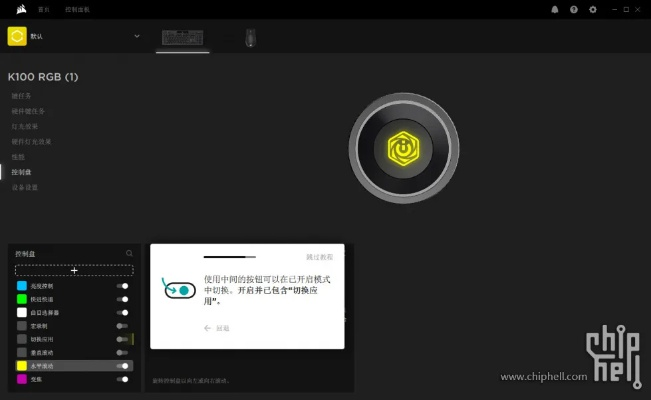Select the mouse device thumbnail
651x400 pixels.
pyautogui.click(x=249, y=38)
